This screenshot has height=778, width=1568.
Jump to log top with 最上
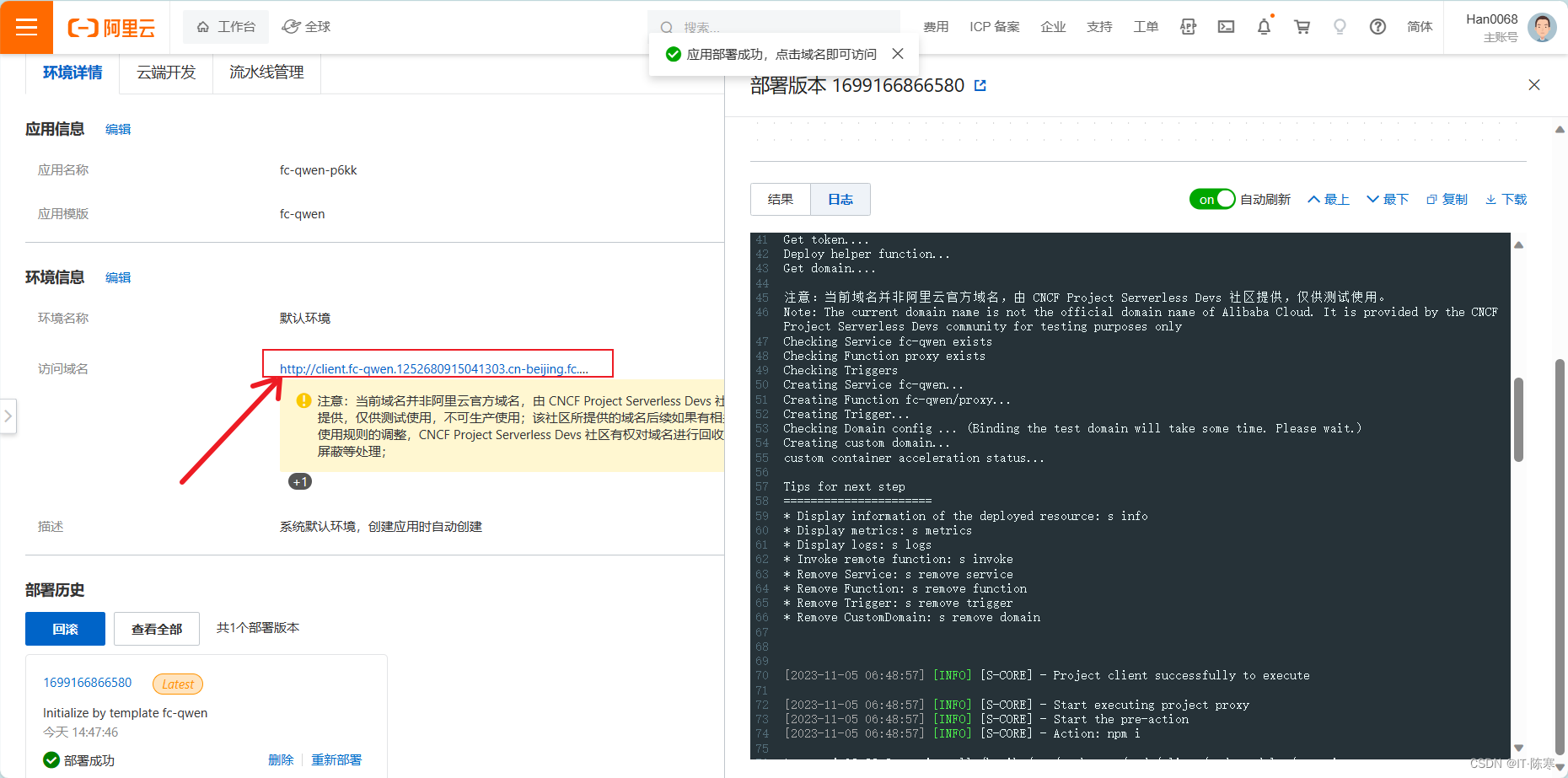point(1329,199)
